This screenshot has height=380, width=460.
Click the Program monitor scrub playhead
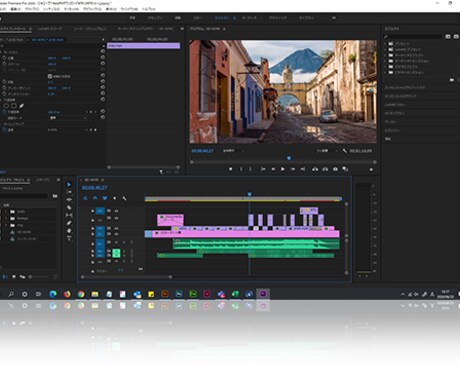point(289,158)
